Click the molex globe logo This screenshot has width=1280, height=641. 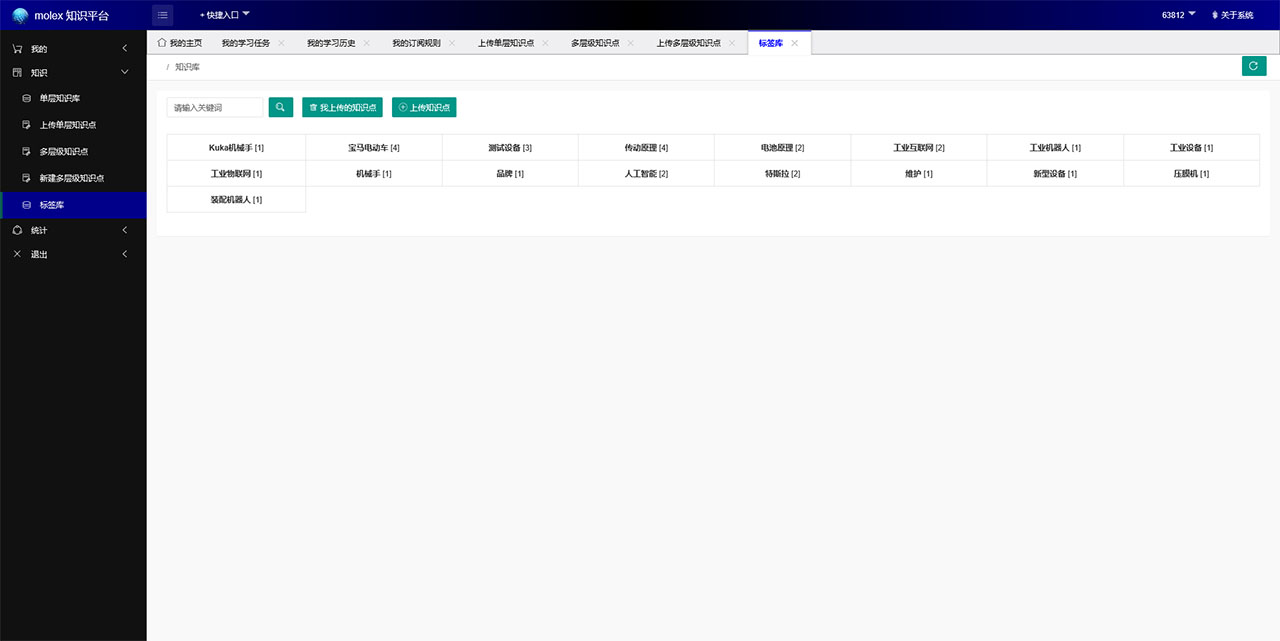20,15
